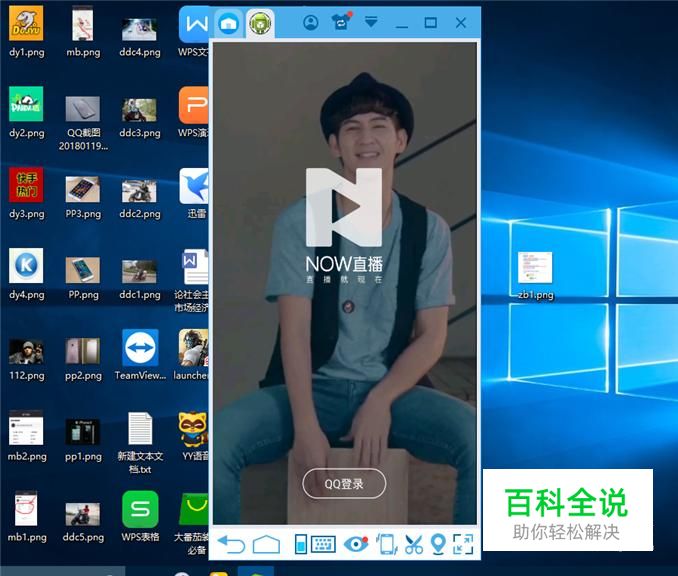This screenshot has height=576, width=678.
Task: Open the user account icon in emulator title bar
Action: tap(310, 22)
